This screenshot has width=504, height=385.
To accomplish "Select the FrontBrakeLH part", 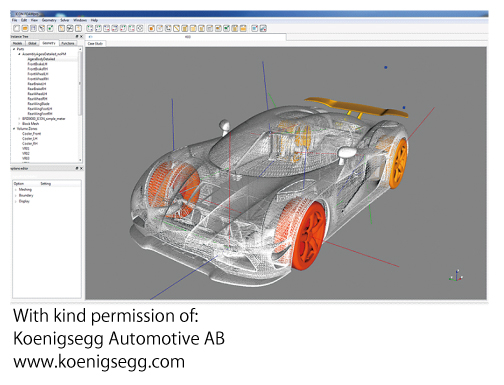I will pos(37,64).
